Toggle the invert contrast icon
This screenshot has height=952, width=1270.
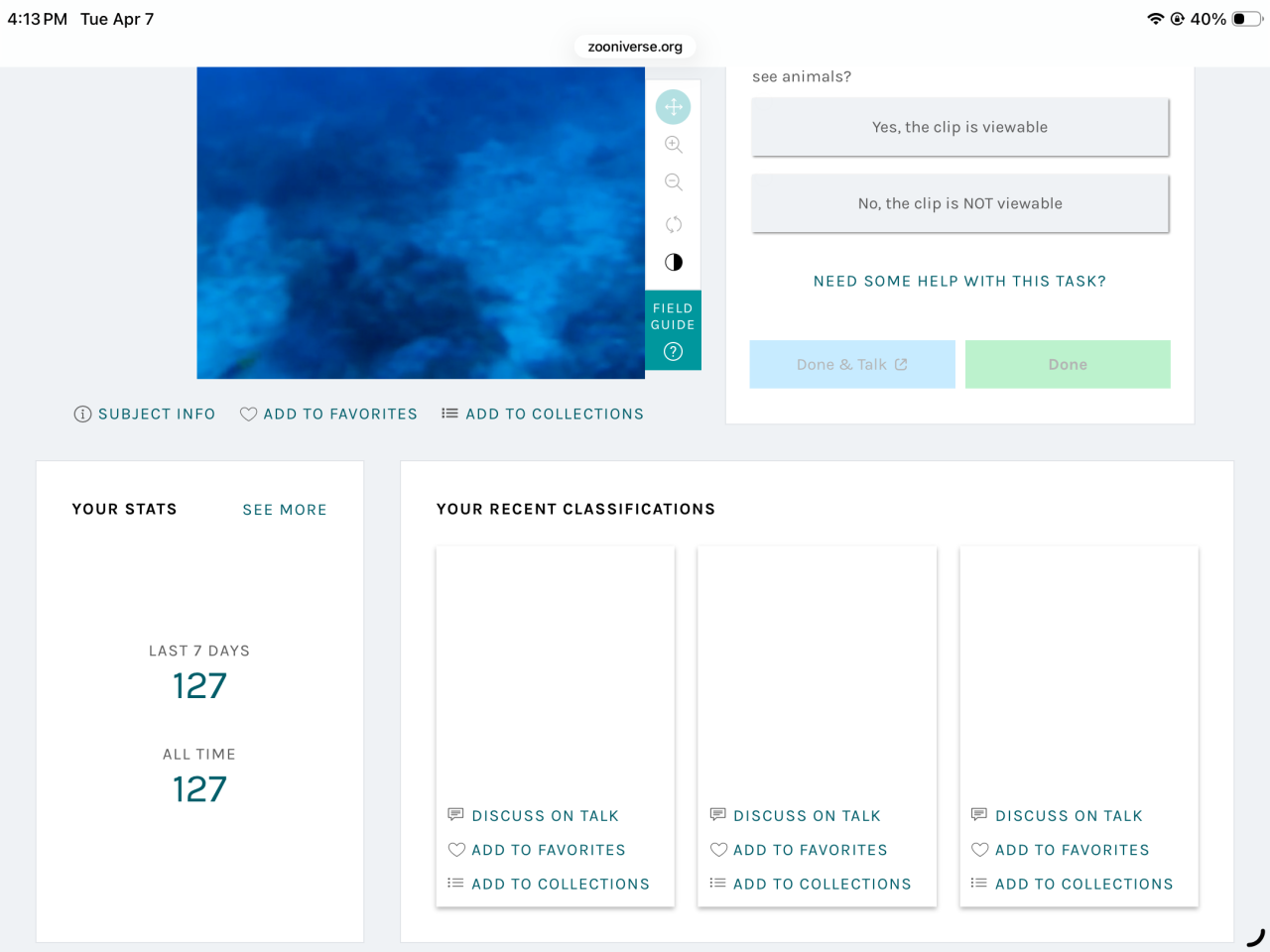674,263
